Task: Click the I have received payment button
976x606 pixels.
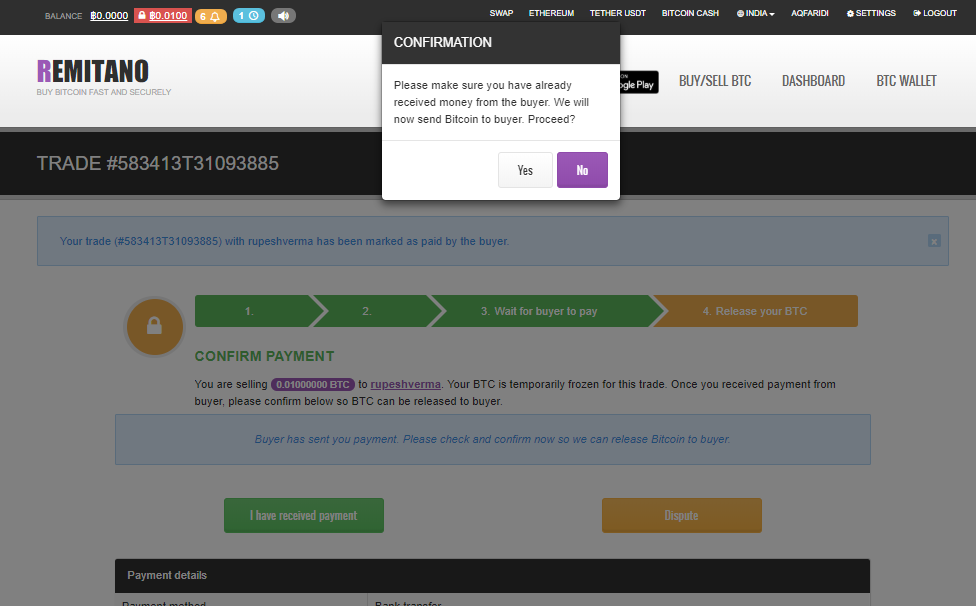Action: pos(304,515)
